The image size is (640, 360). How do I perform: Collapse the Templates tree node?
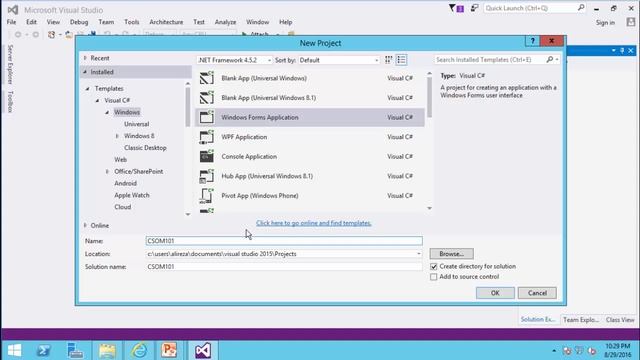coord(87,88)
